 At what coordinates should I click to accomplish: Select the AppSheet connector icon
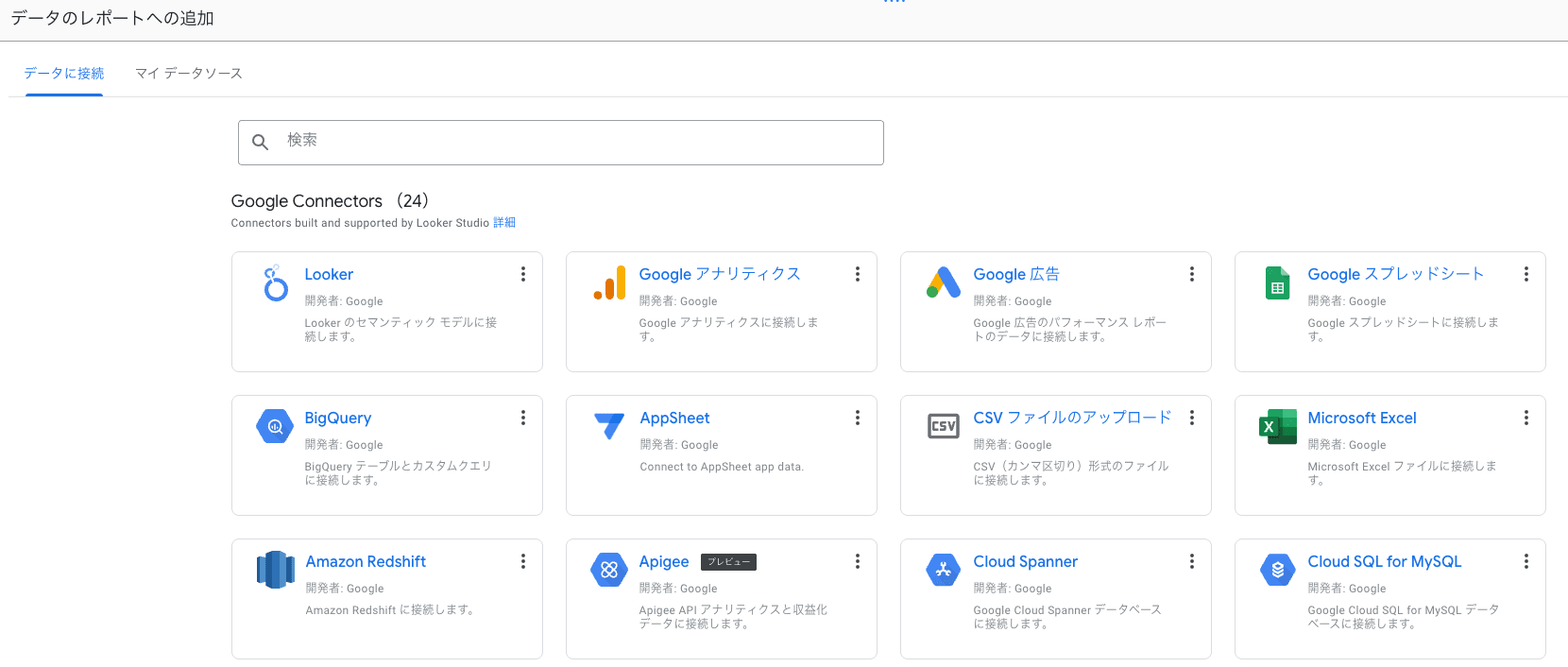tap(609, 426)
